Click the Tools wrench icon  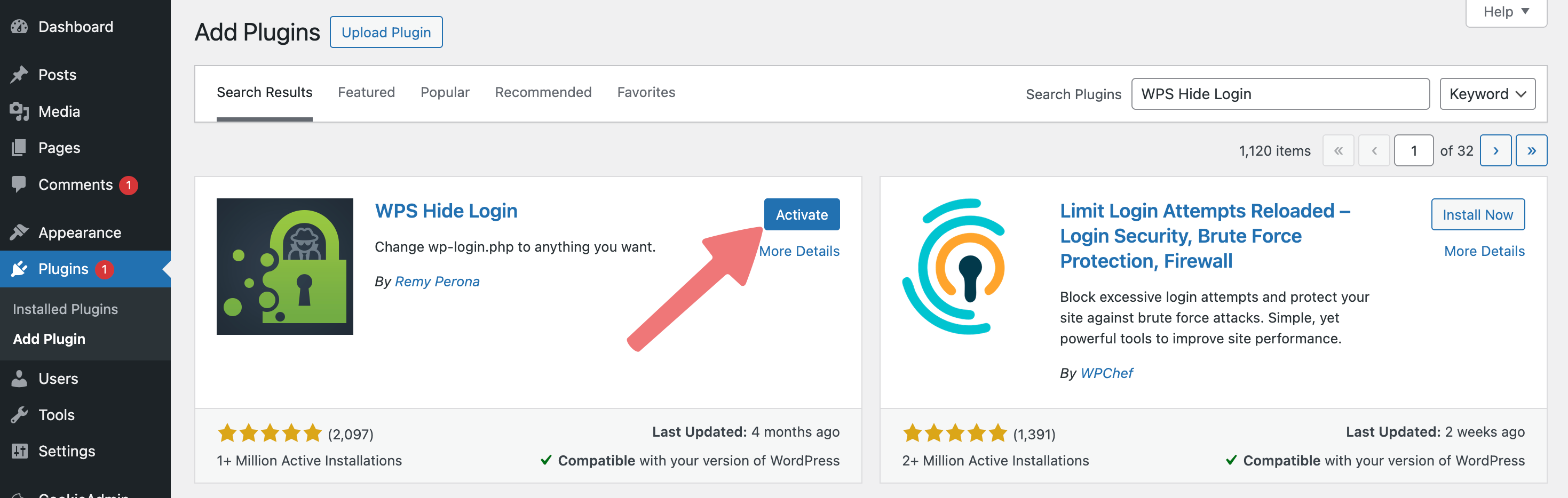[x=19, y=415]
